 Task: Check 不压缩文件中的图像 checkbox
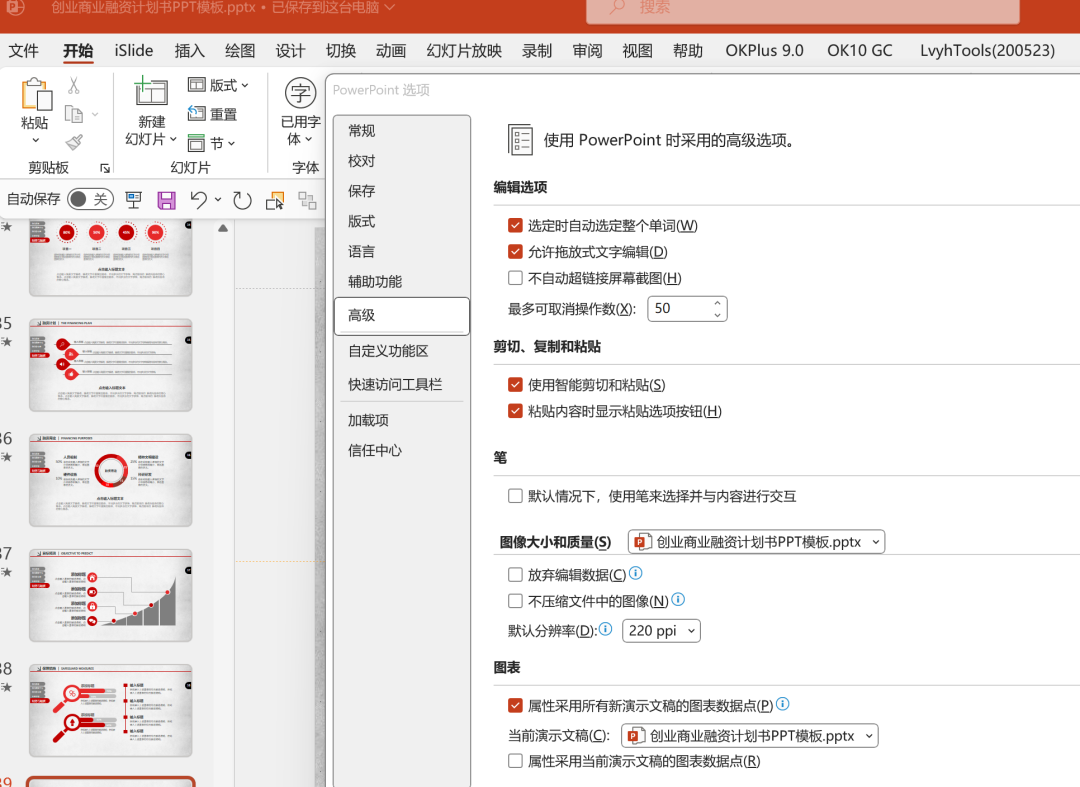[515, 600]
